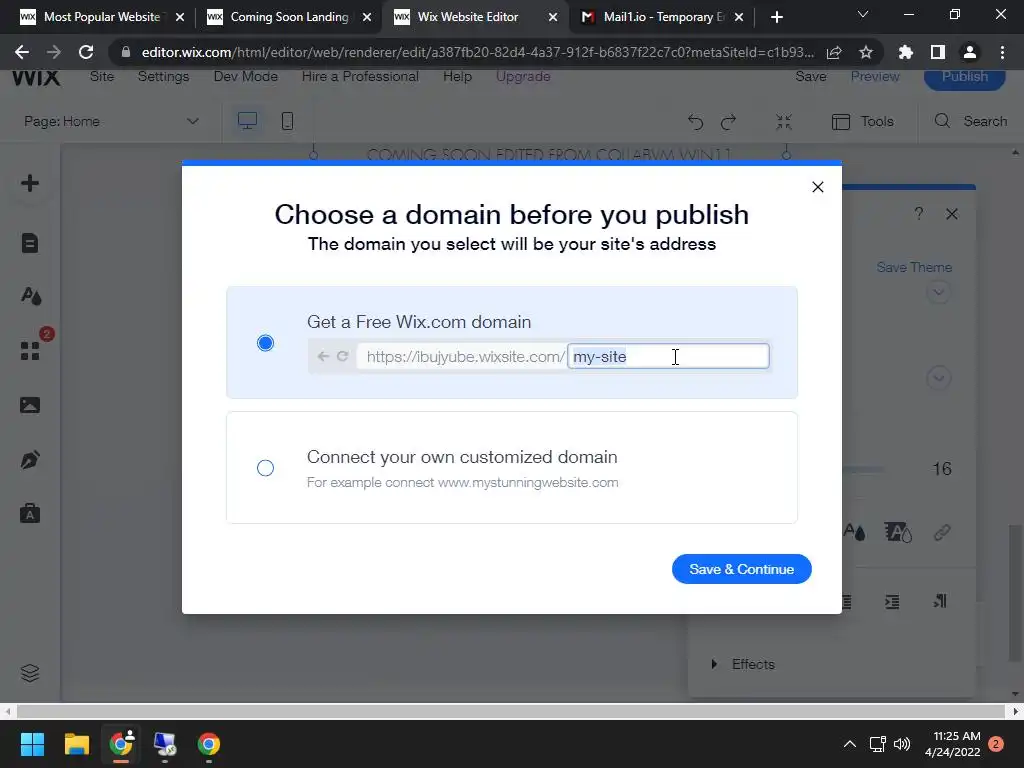Open the Site menu

[x=102, y=77]
